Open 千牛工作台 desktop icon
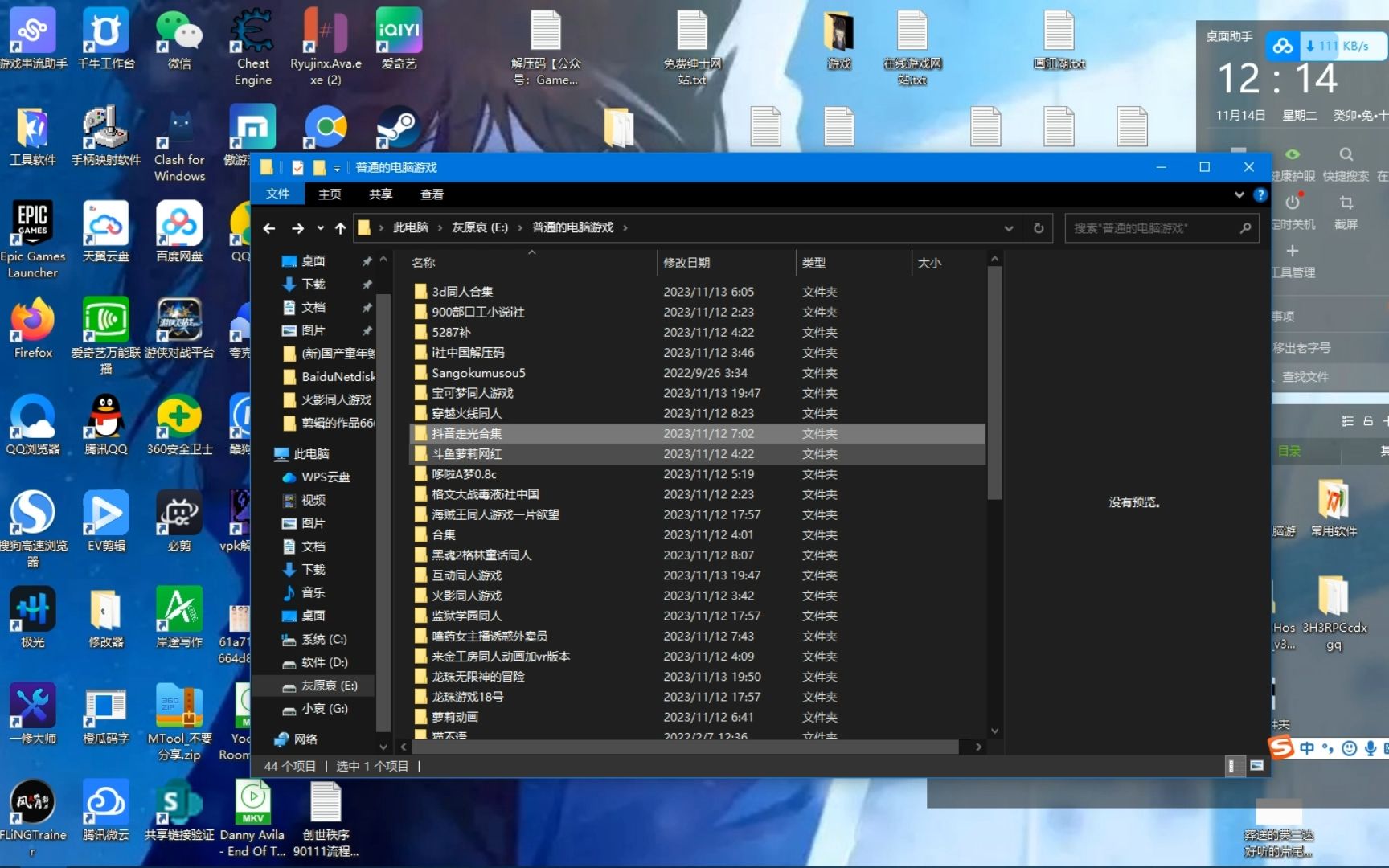Screen dimensions: 1389x868 click(106, 39)
